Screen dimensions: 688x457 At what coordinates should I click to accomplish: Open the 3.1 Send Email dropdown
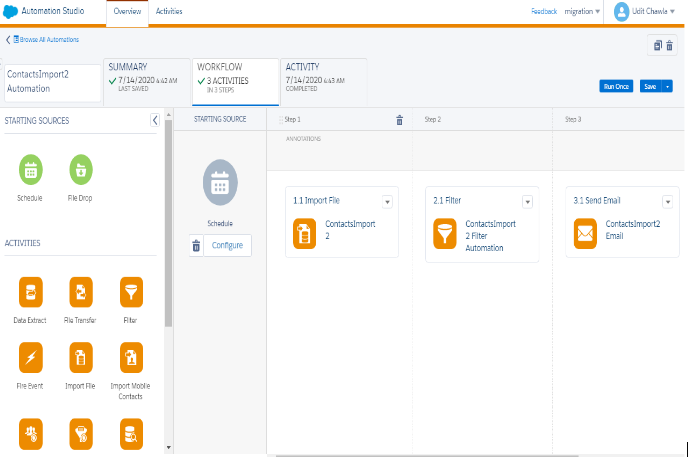(667, 201)
